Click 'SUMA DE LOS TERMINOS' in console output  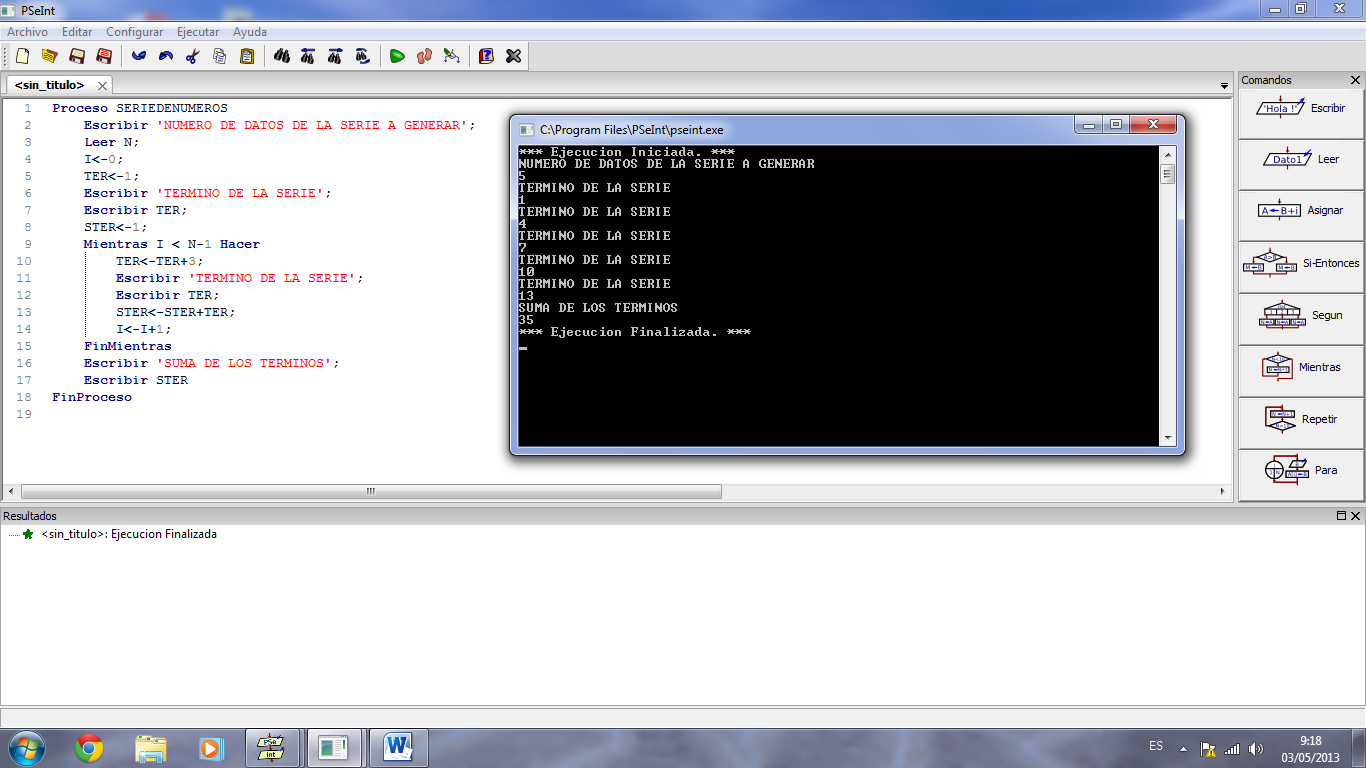[x=598, y=308]
